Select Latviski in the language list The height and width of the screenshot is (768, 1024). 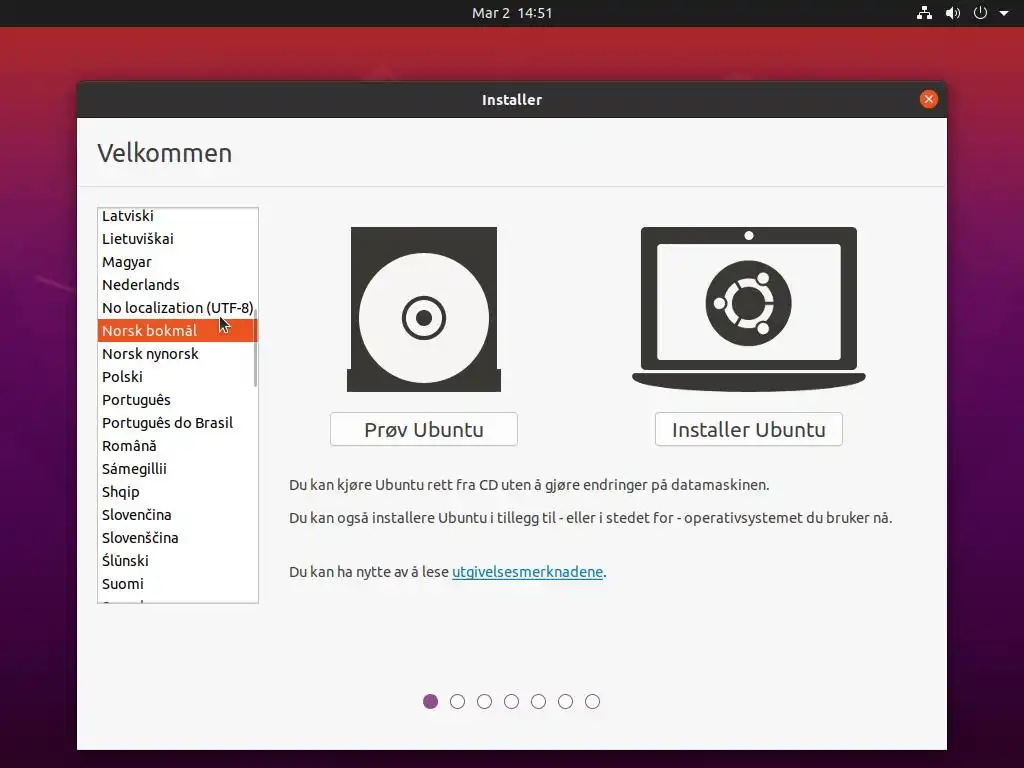tap(176, 216)
